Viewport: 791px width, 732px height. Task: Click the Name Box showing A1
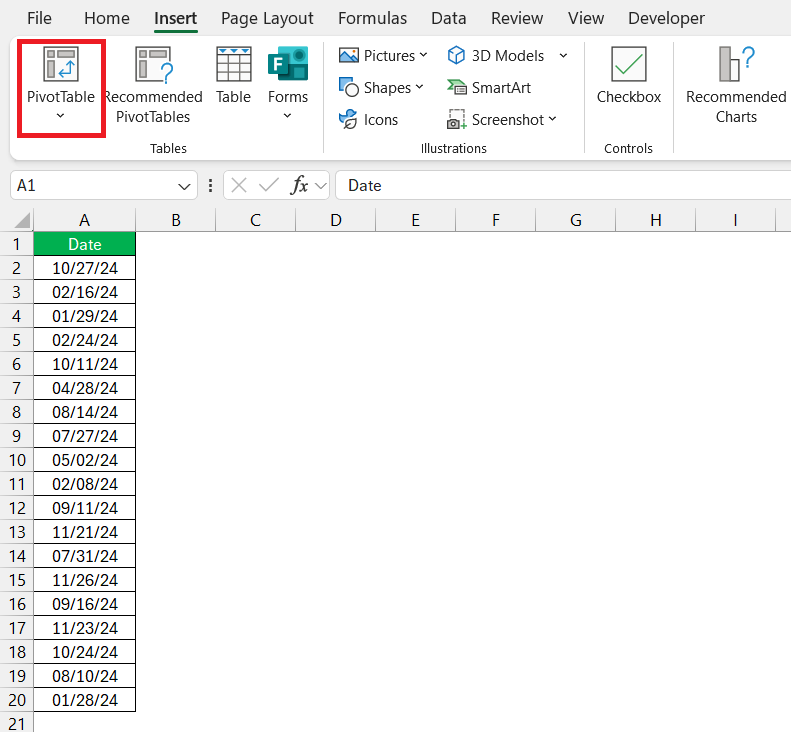103,186
